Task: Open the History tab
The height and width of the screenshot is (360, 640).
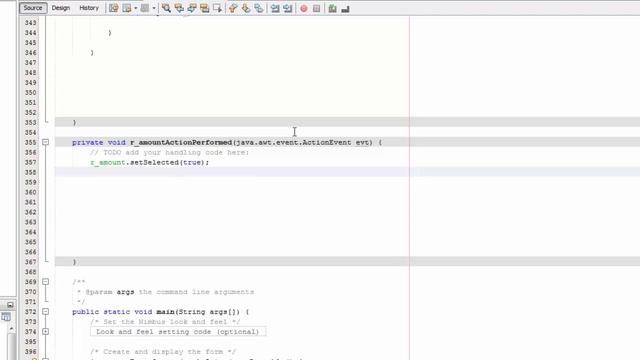Action: pyautogui.click(x=89, y=8)
